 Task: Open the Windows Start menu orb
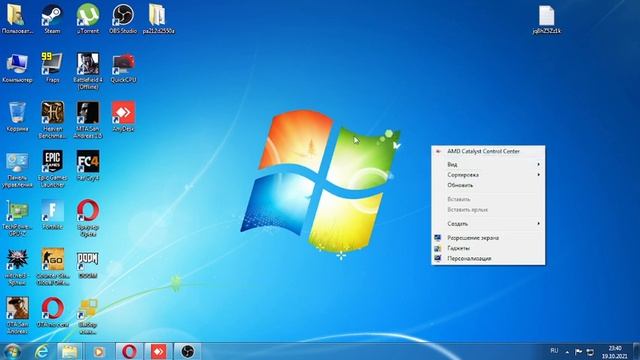point(12,352)
